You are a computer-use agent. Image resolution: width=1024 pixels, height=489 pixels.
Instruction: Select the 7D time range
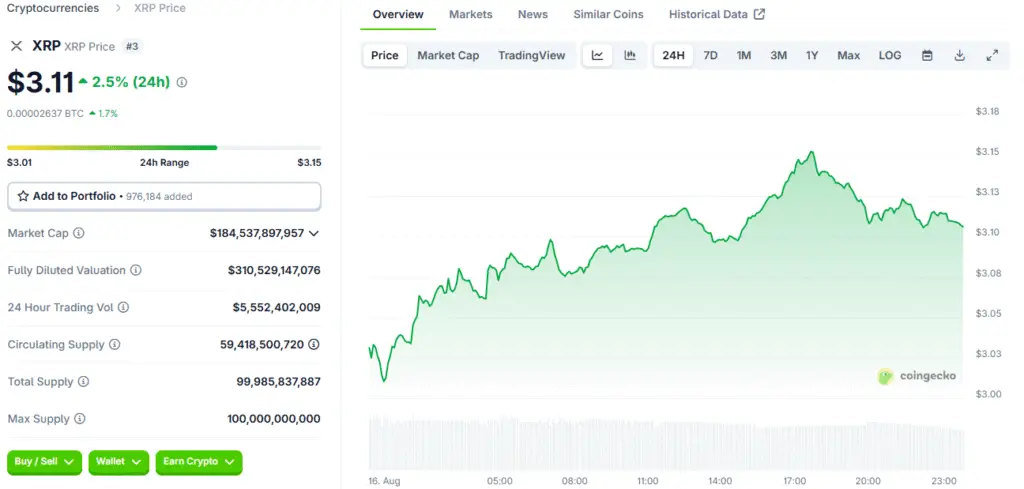point(711,55)
